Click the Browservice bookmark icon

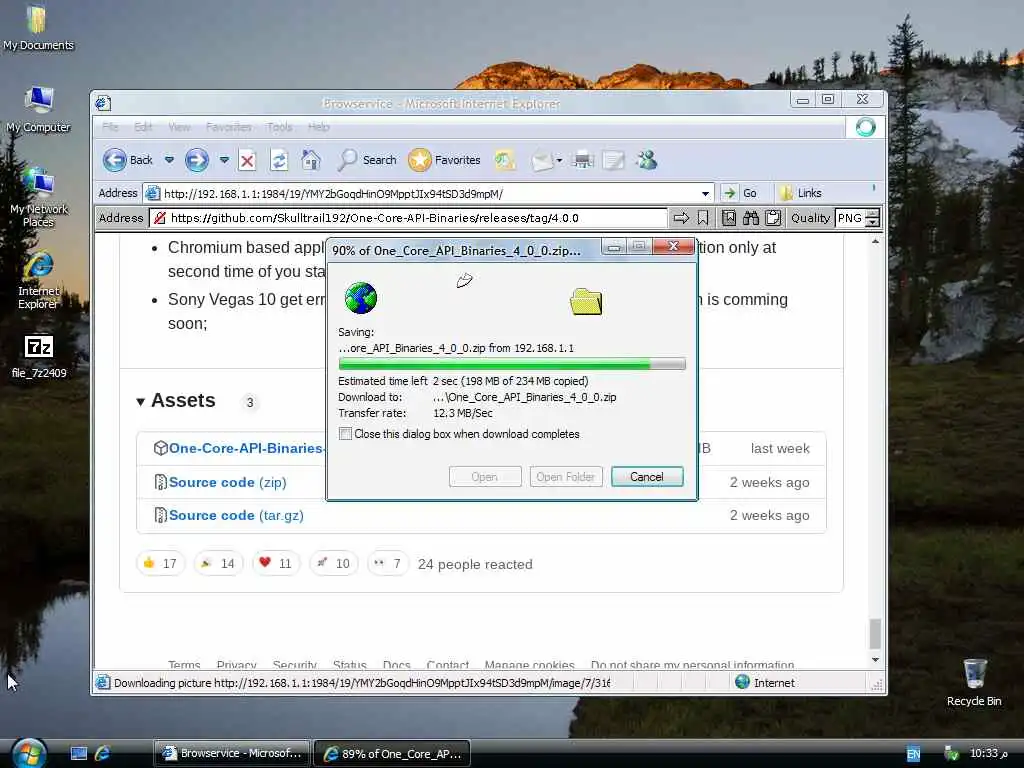(703, 218)
